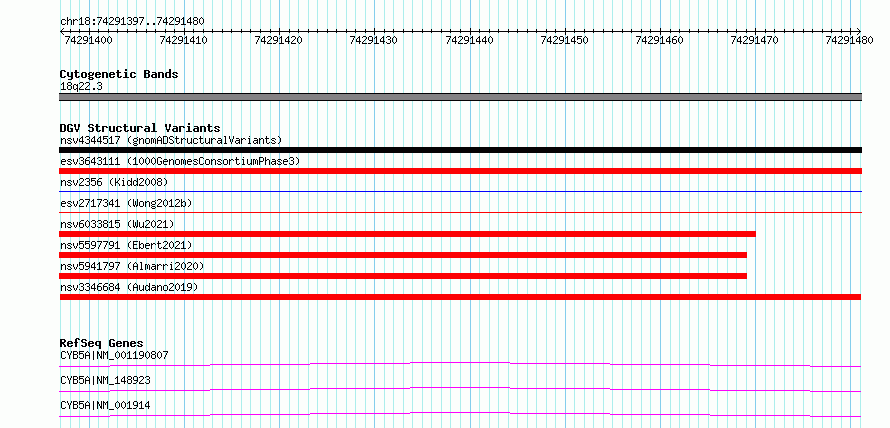The width and height of the screenshot is (890, 428).
Task: Click the magenta CYB5A NM_001190807 gene line
Action: coord(460,364)
